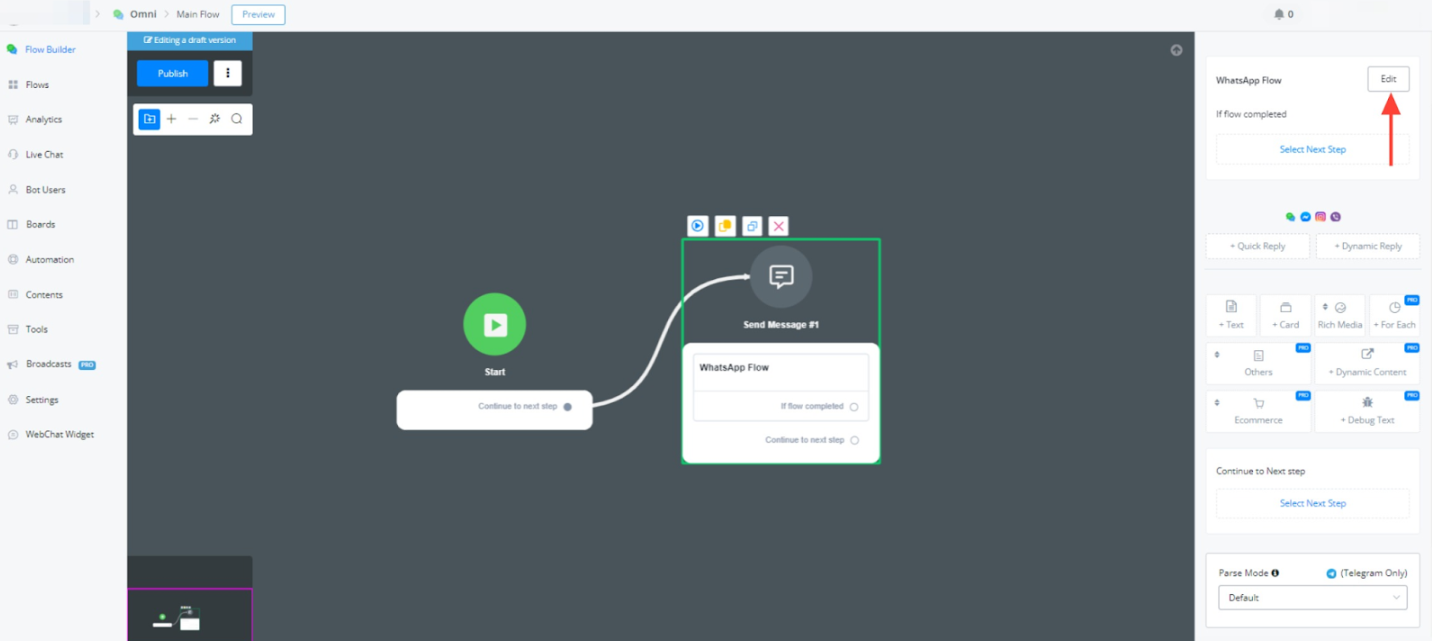
Task: Click the auto-arrange magic wand icon
Action: pyautogui.click(x=215, y=119)
